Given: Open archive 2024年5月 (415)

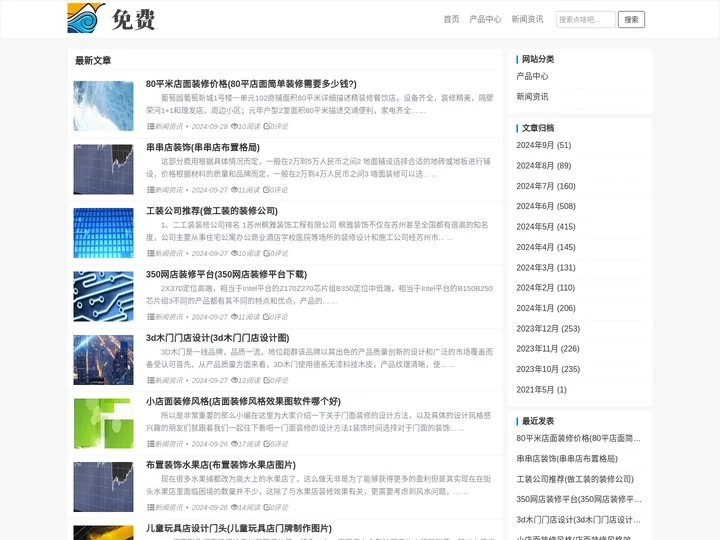Looking at the screenshot, I should point(546,226).
